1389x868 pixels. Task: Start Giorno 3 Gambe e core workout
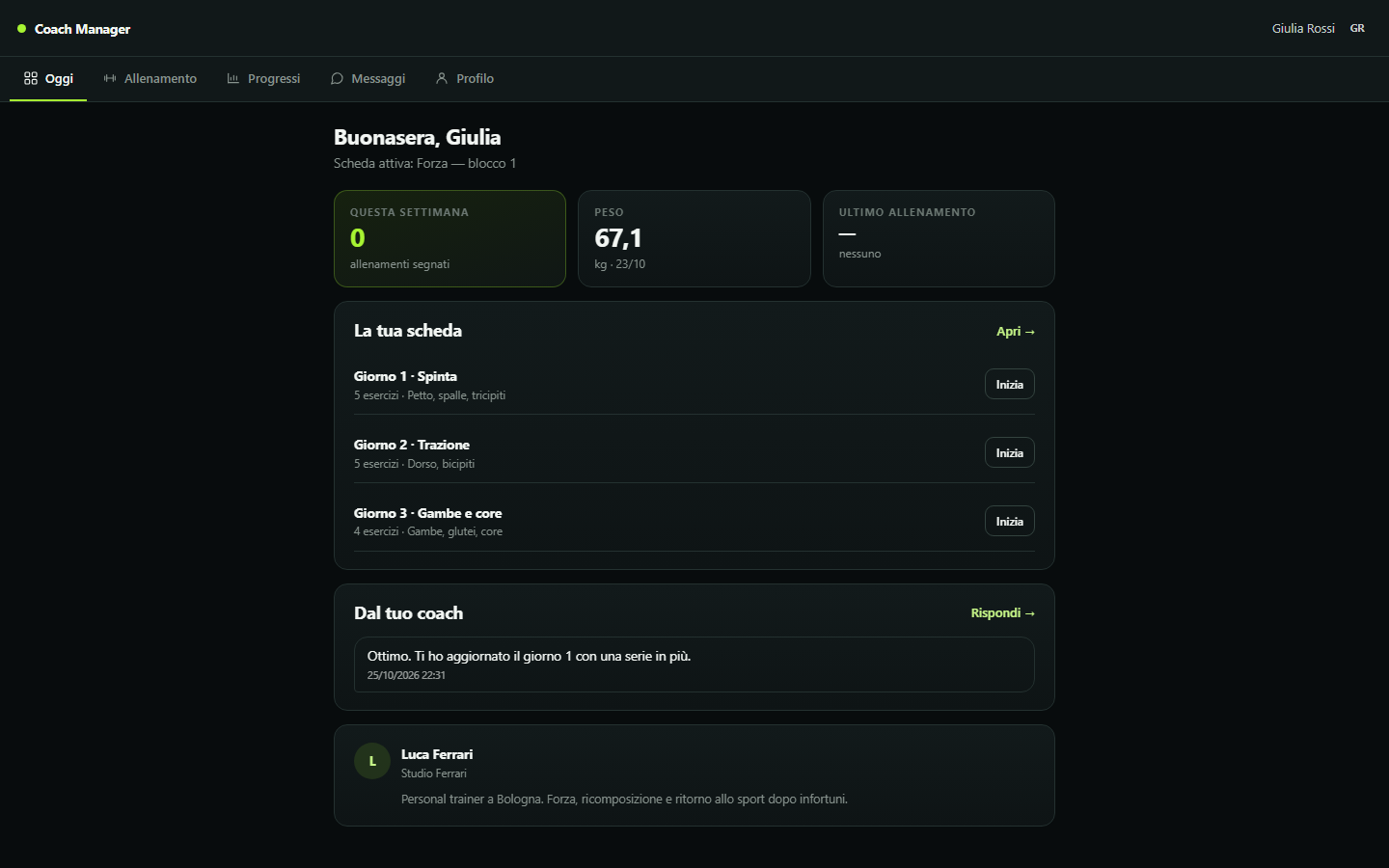1010,521
